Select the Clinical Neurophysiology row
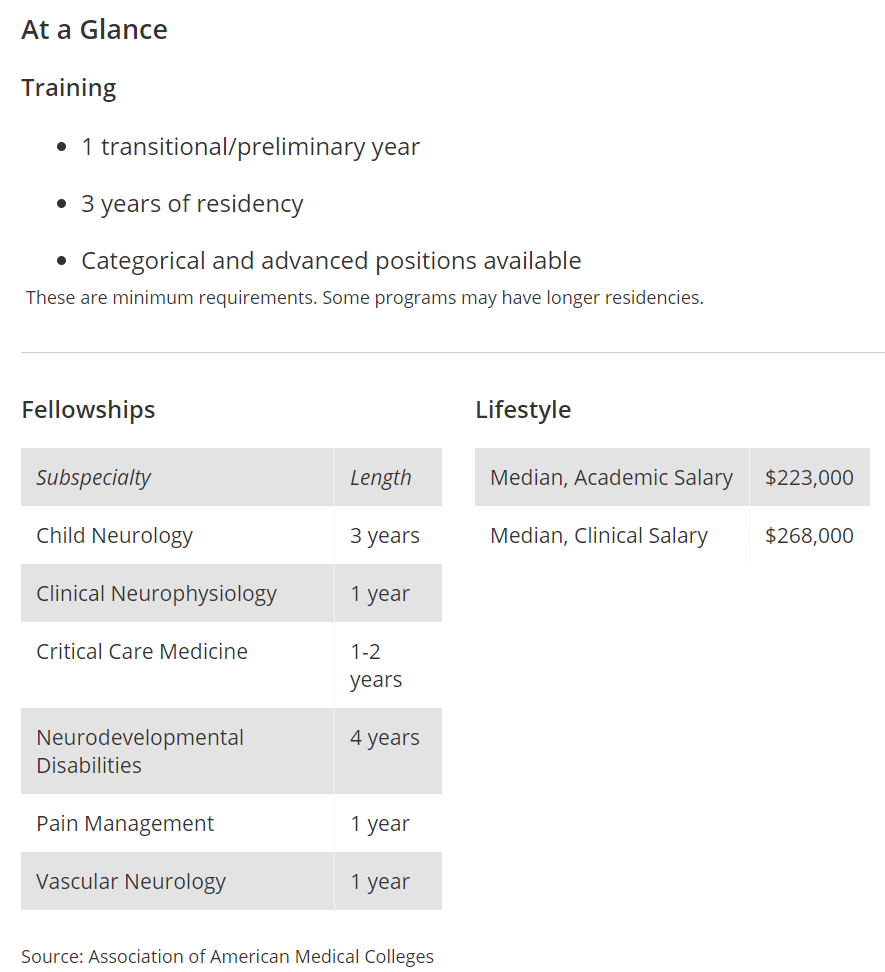Screen dimensions: 885x972 (x=231, y=593)
